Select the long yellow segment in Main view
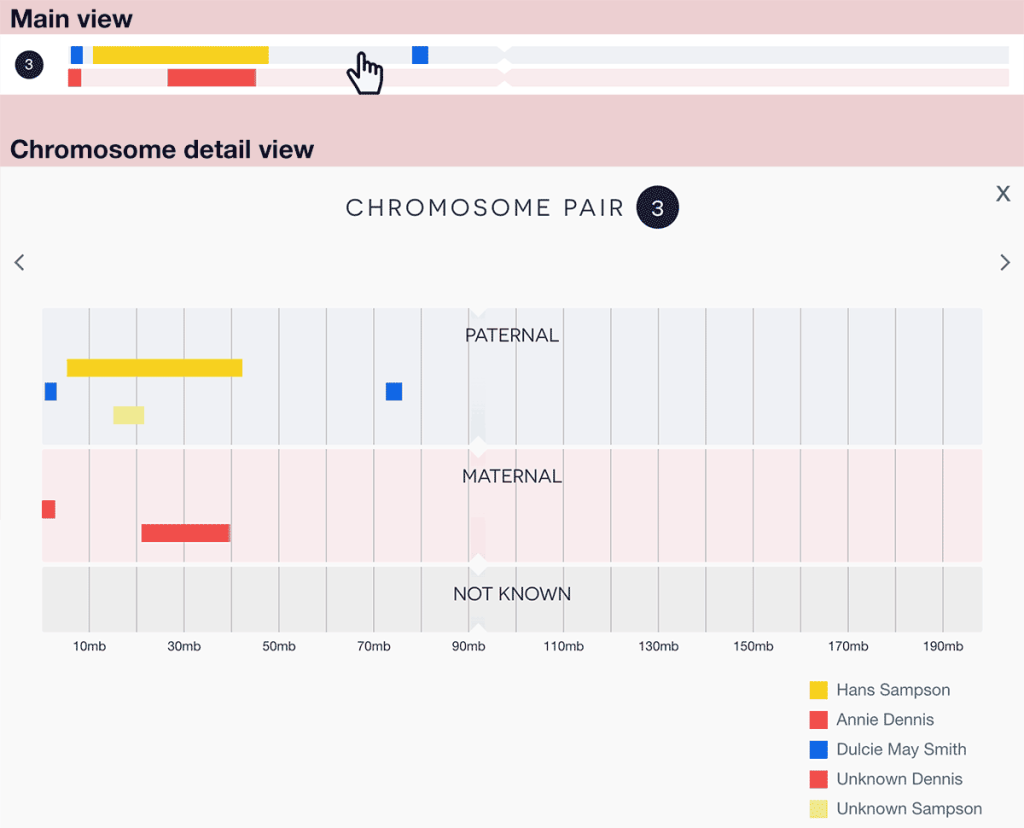Image resolution: width=1024 pixels, height=828 pixels. point(180,55)
